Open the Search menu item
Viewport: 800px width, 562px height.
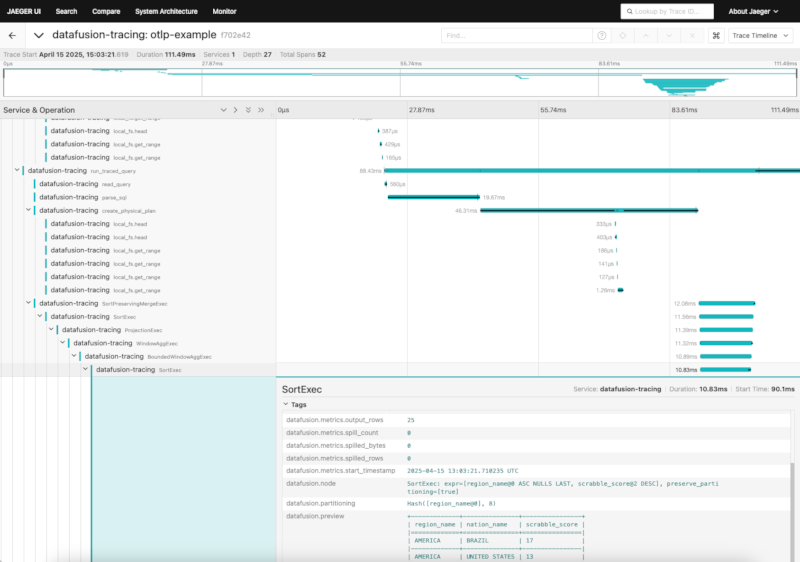point(66,11)
